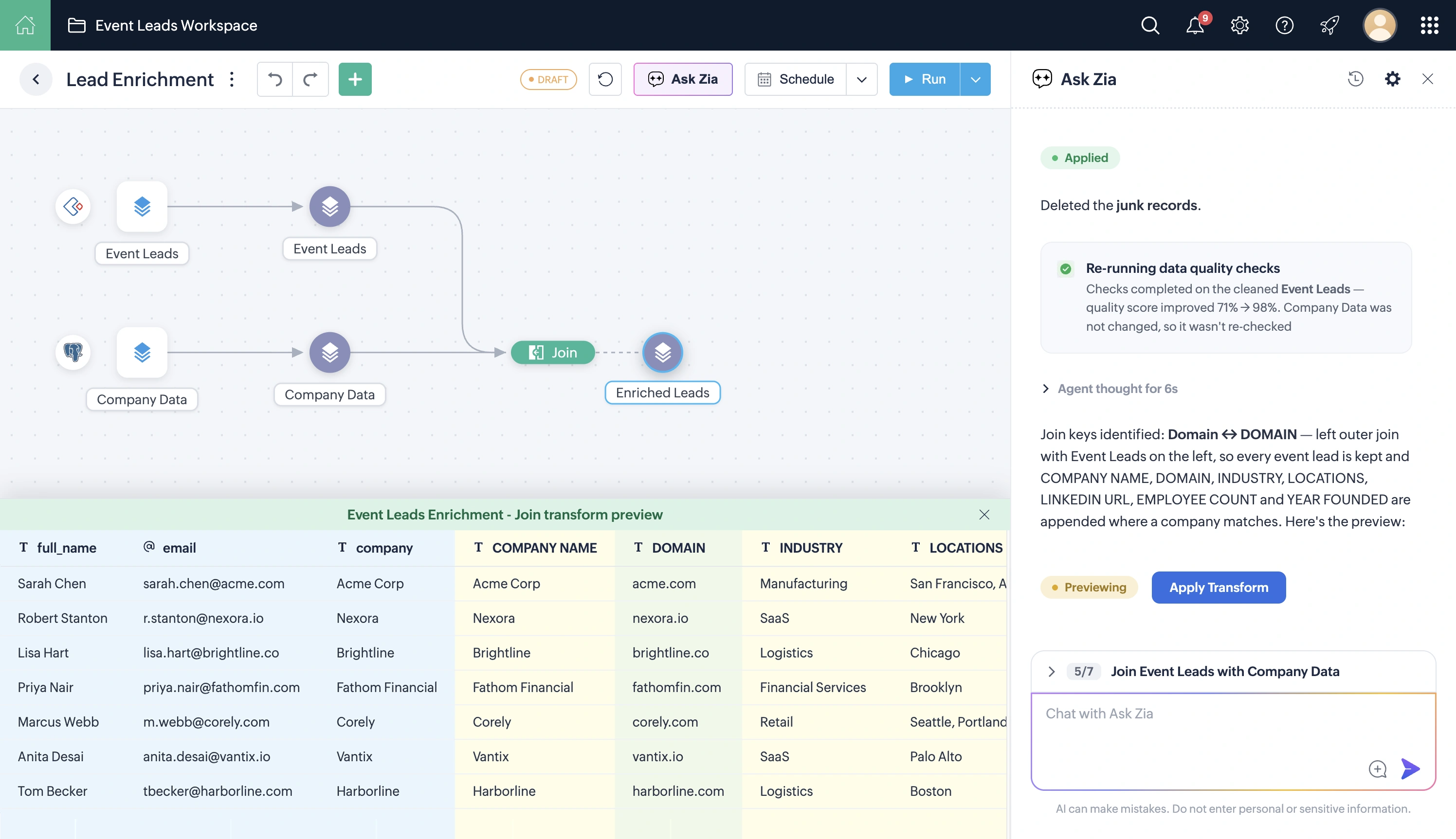Select the Company Data purple stage node
This screenshot has width=1456, height=839.
[330, 352]
